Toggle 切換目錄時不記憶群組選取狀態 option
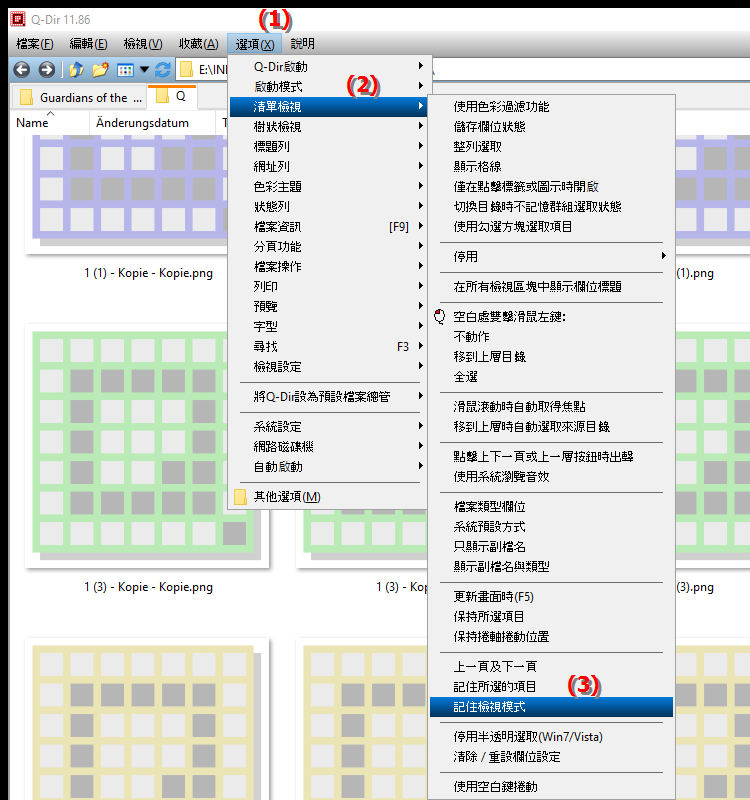750x800 pixels. coord(552,206)
